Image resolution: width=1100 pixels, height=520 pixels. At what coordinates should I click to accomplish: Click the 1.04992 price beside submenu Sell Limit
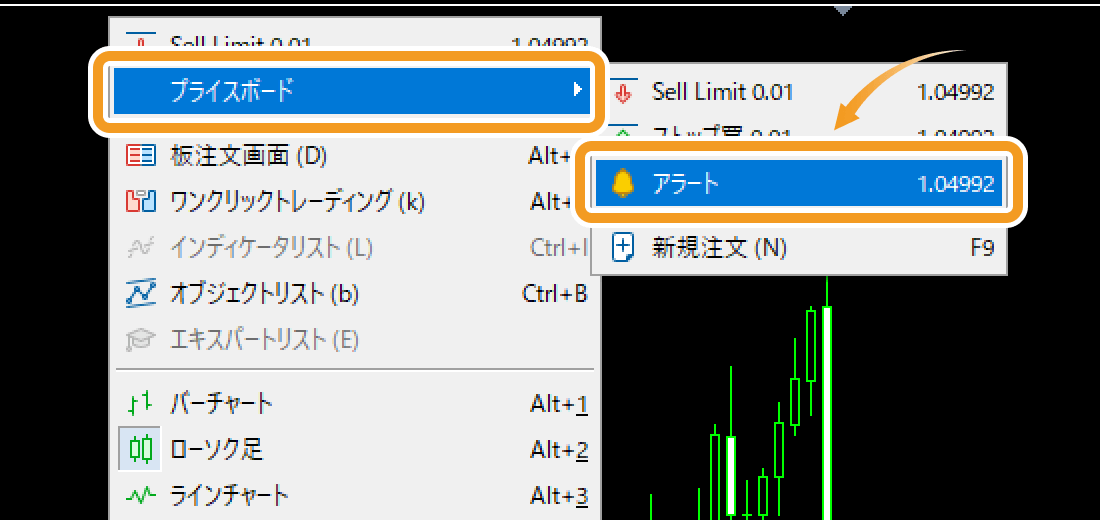coord(955,92)
